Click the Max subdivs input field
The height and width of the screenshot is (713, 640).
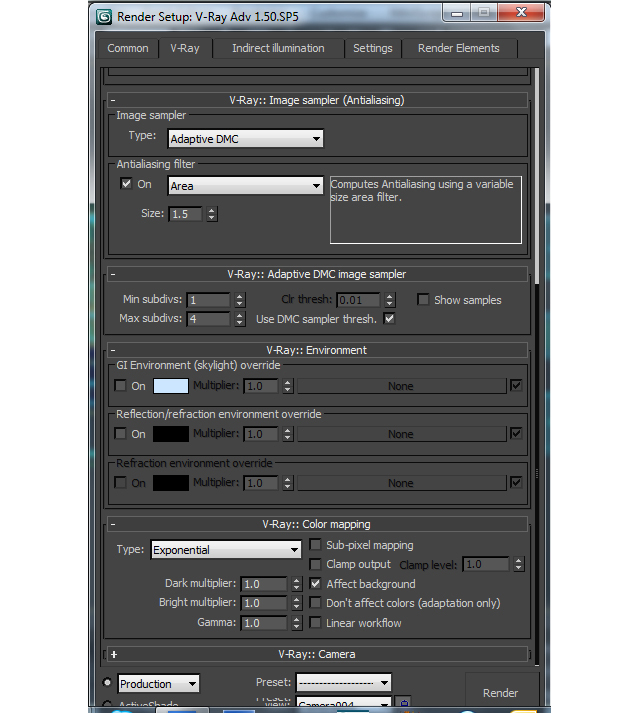point(208,319)
